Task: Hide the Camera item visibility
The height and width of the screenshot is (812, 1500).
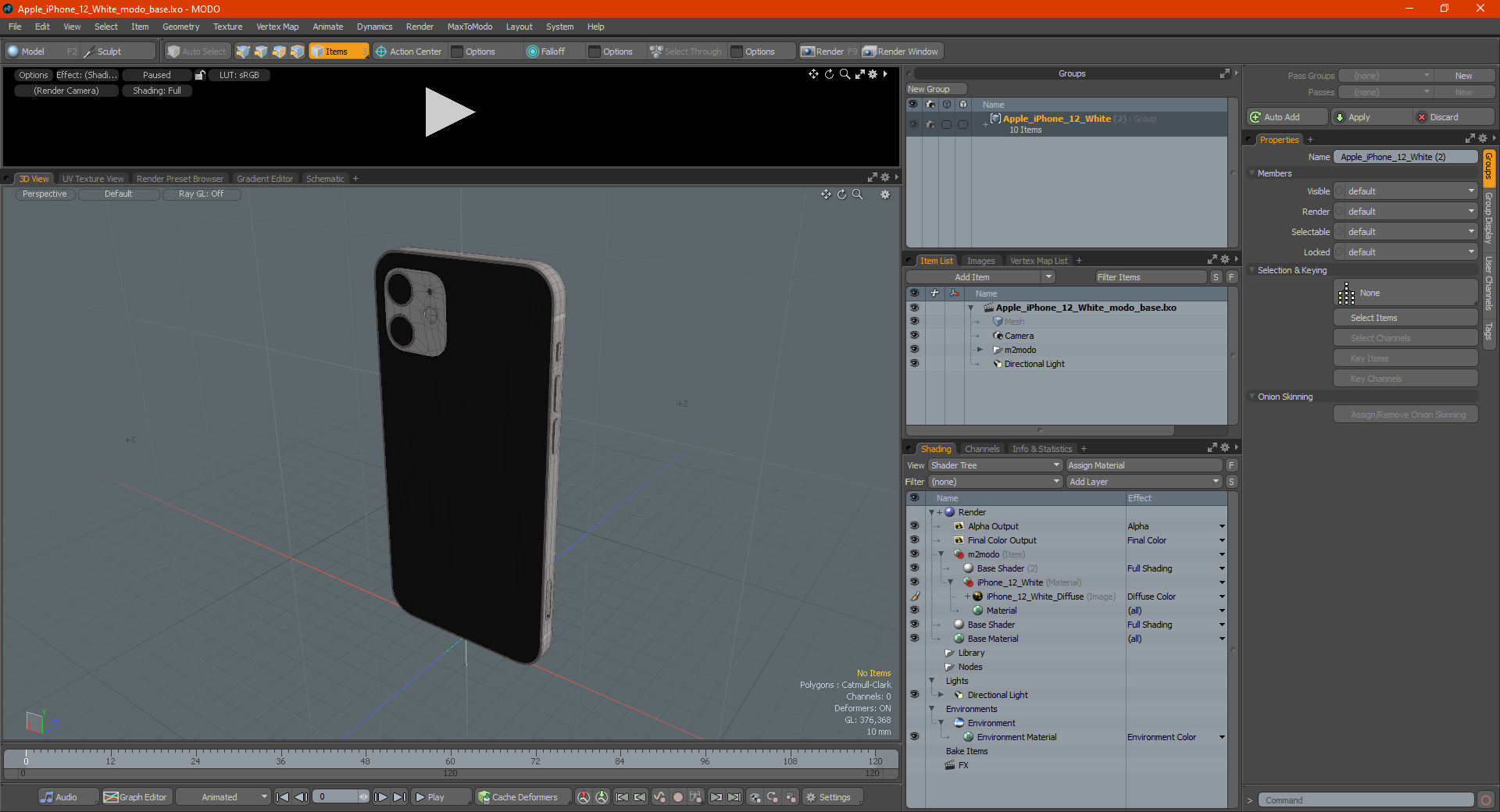Action: pyautogui.click(x=914, y=336)
